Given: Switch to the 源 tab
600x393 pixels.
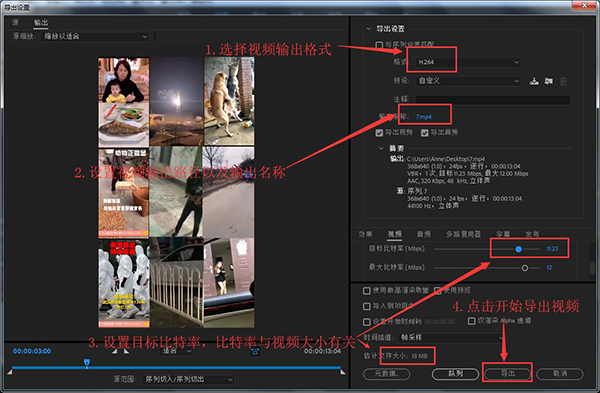Looking at the screenshot, I should (15, 22).
